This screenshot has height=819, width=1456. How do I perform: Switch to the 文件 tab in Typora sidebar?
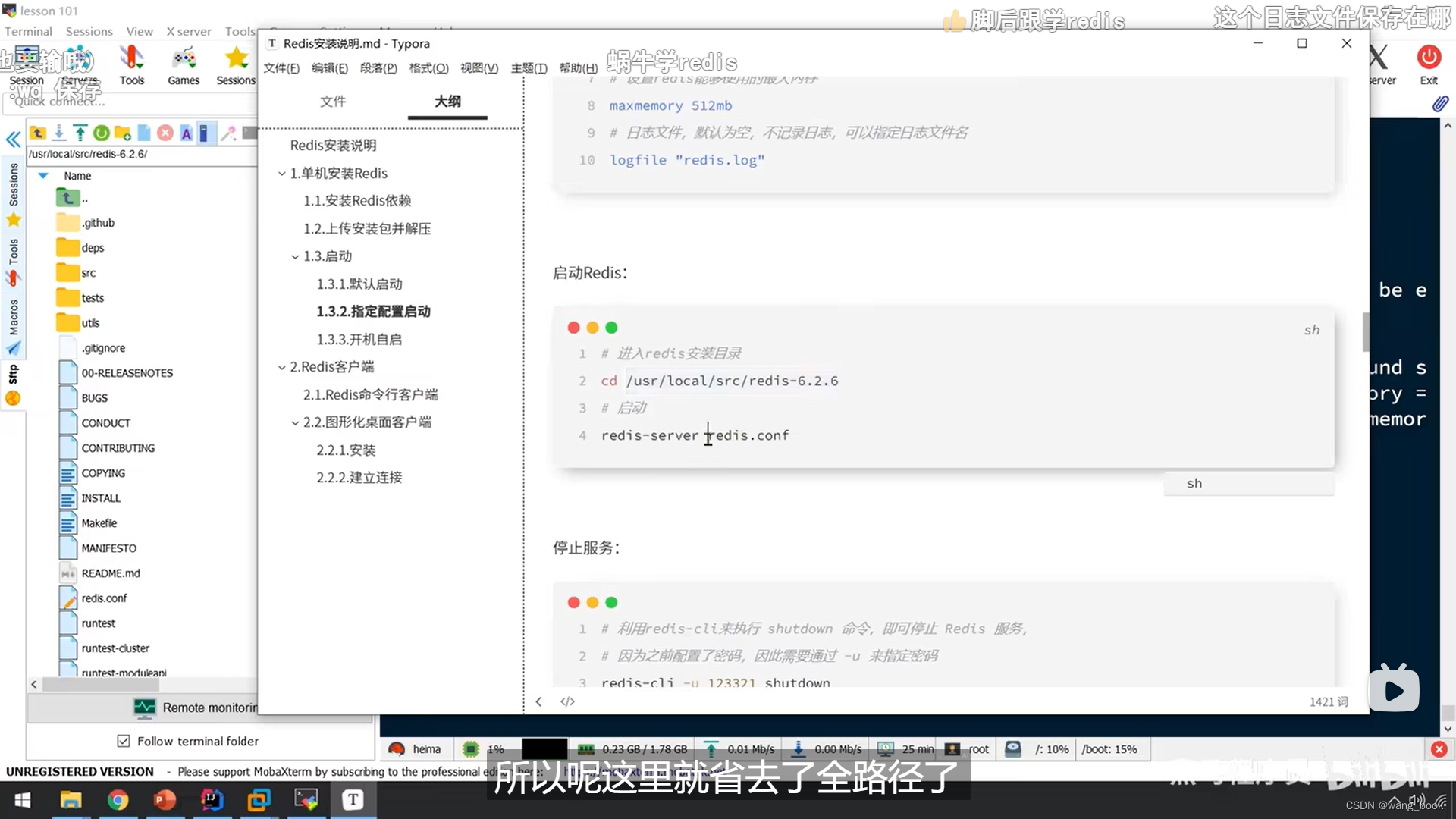(333, 102)
